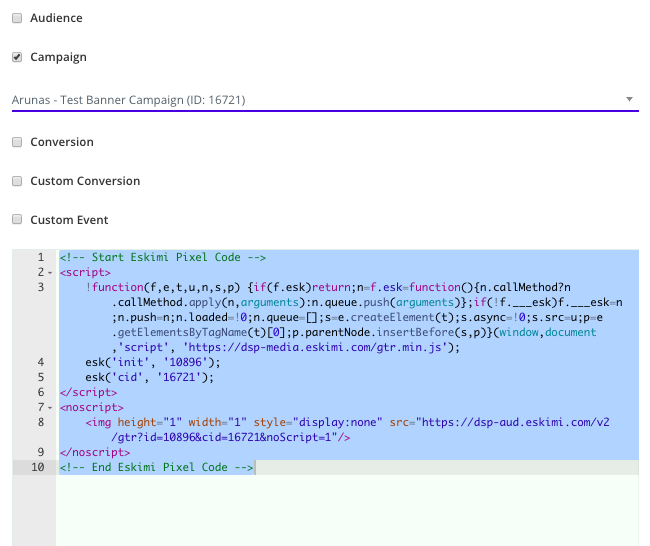650x546 pixels.
Task: Click line number 8 in the gutter
Action: 41,422
